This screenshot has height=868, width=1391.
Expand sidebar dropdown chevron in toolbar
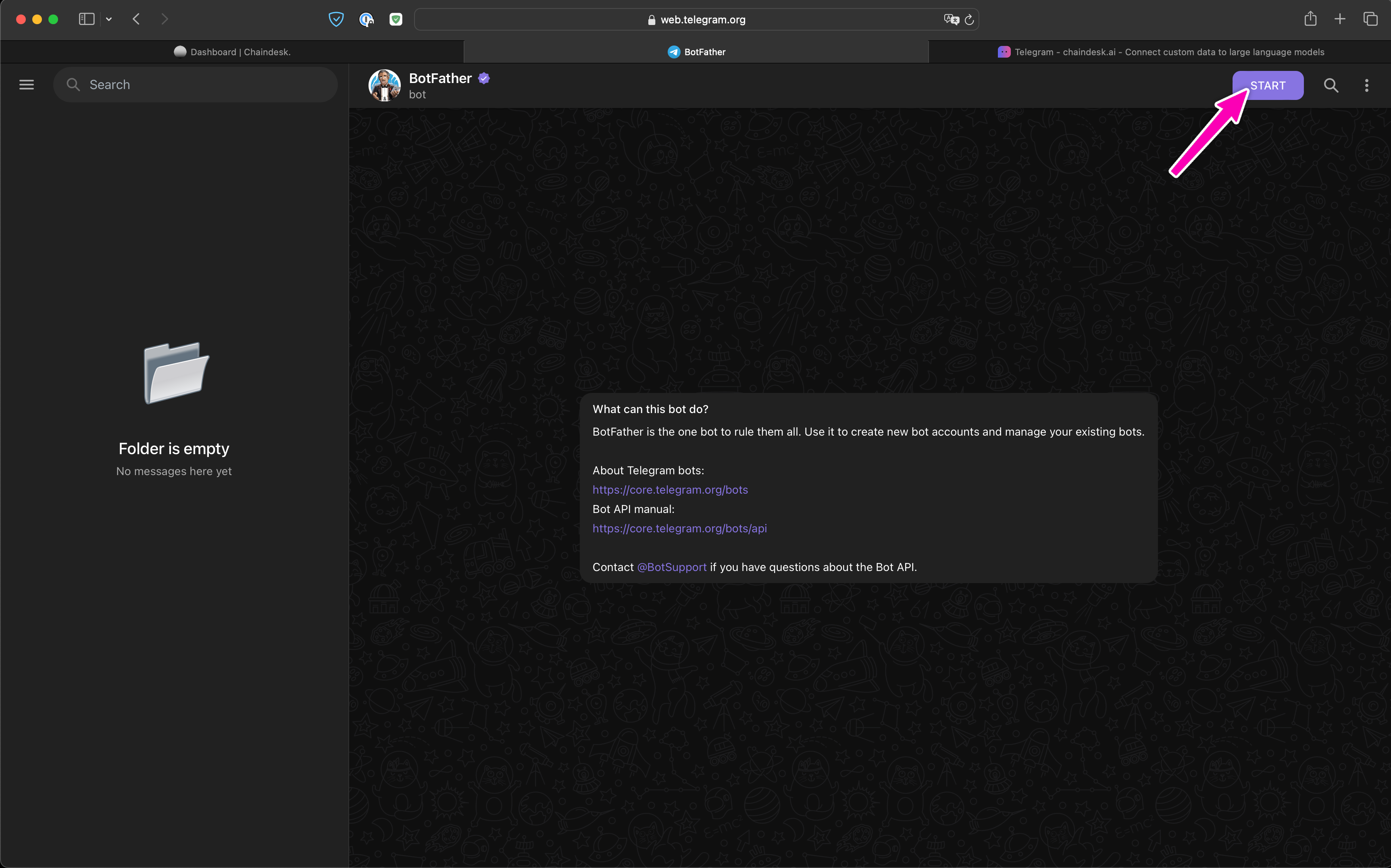click(109, 19)
